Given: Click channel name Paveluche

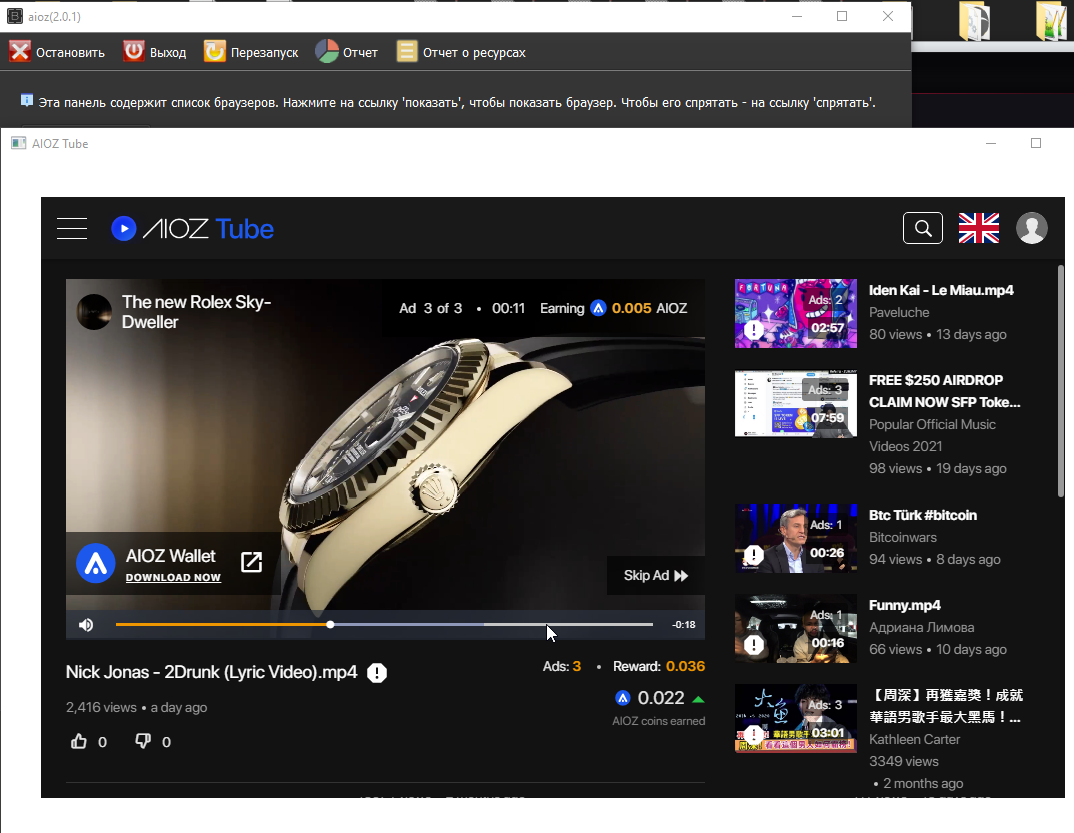Looking at the screenshot, I should [x=899, y=312].
